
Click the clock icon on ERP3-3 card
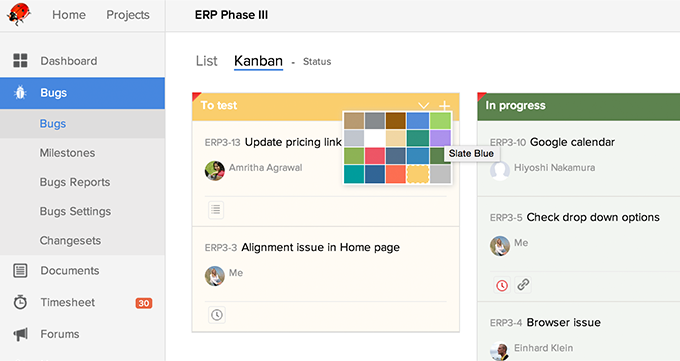216,315
